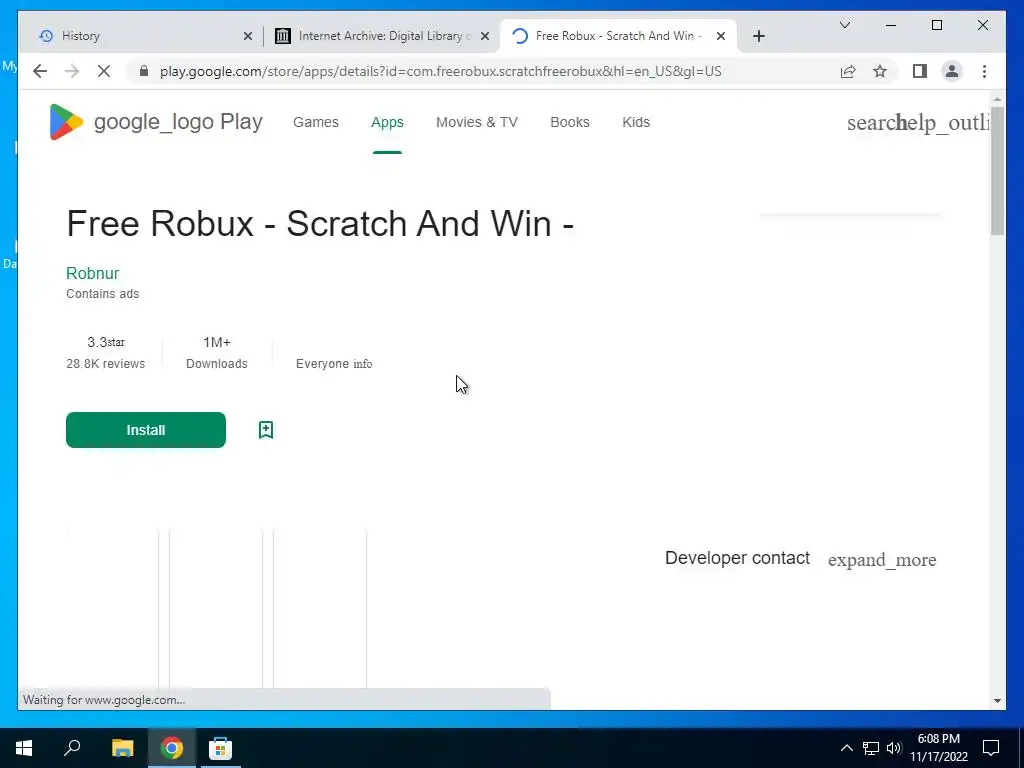Click the forward navigation arrow
Screen dimensions: 1024x768
(x=72, y=71)
